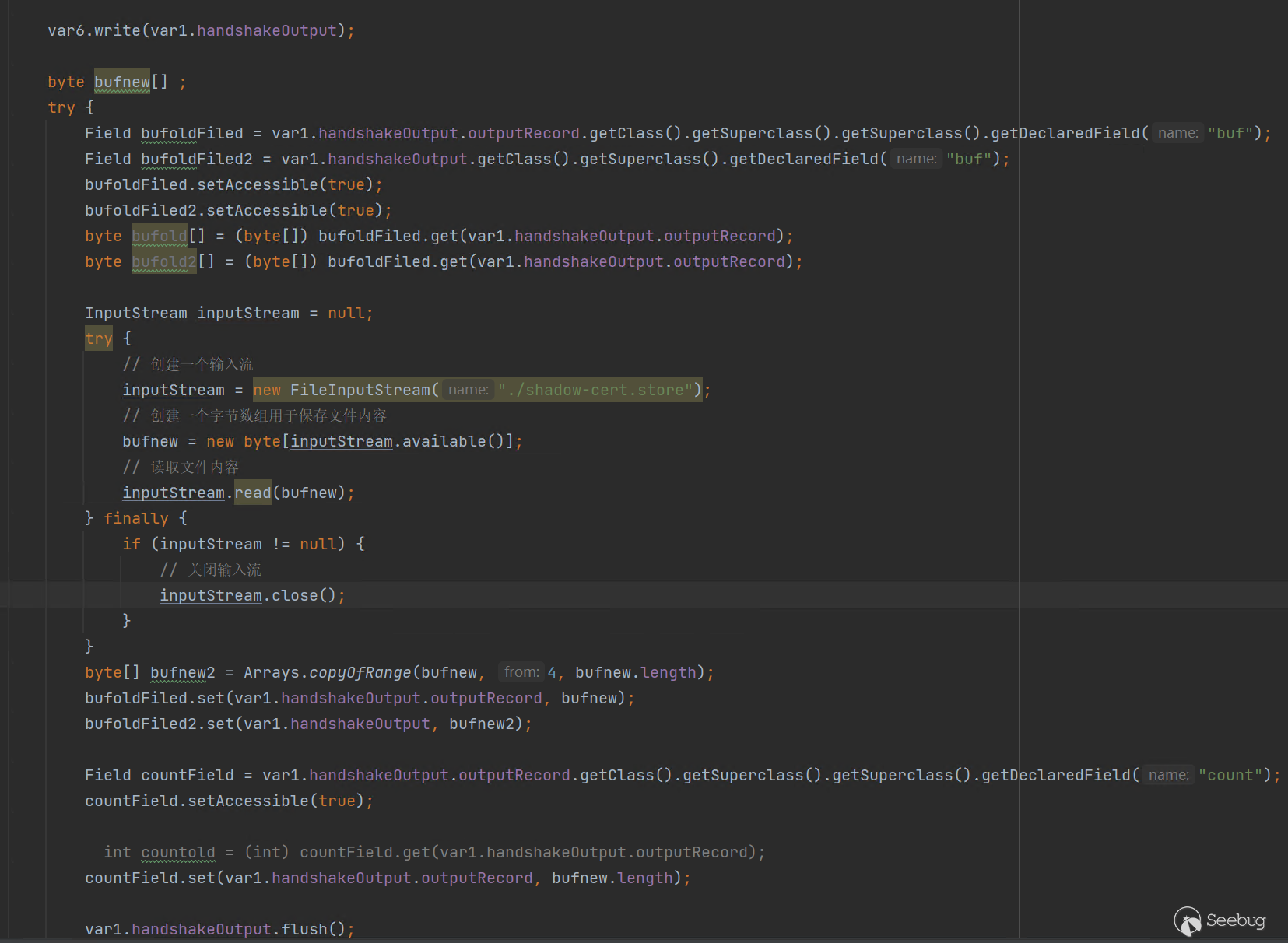Select the "./shadow-cert.store" string literal
The width and height of the screenshot is (1288, 943).
[595, 390]
